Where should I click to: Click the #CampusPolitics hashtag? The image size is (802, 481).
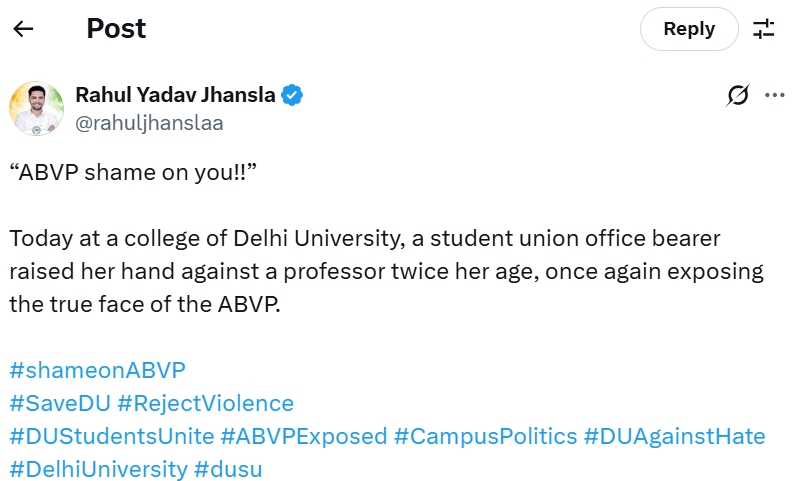pos(485,436)
